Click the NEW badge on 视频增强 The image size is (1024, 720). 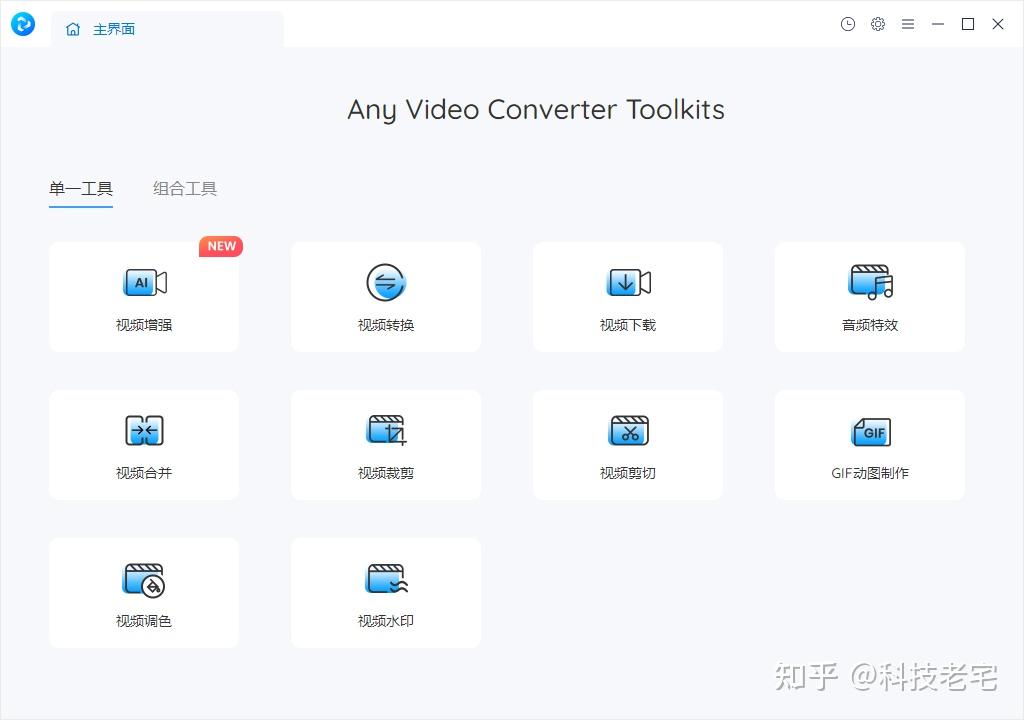(220, 246)
